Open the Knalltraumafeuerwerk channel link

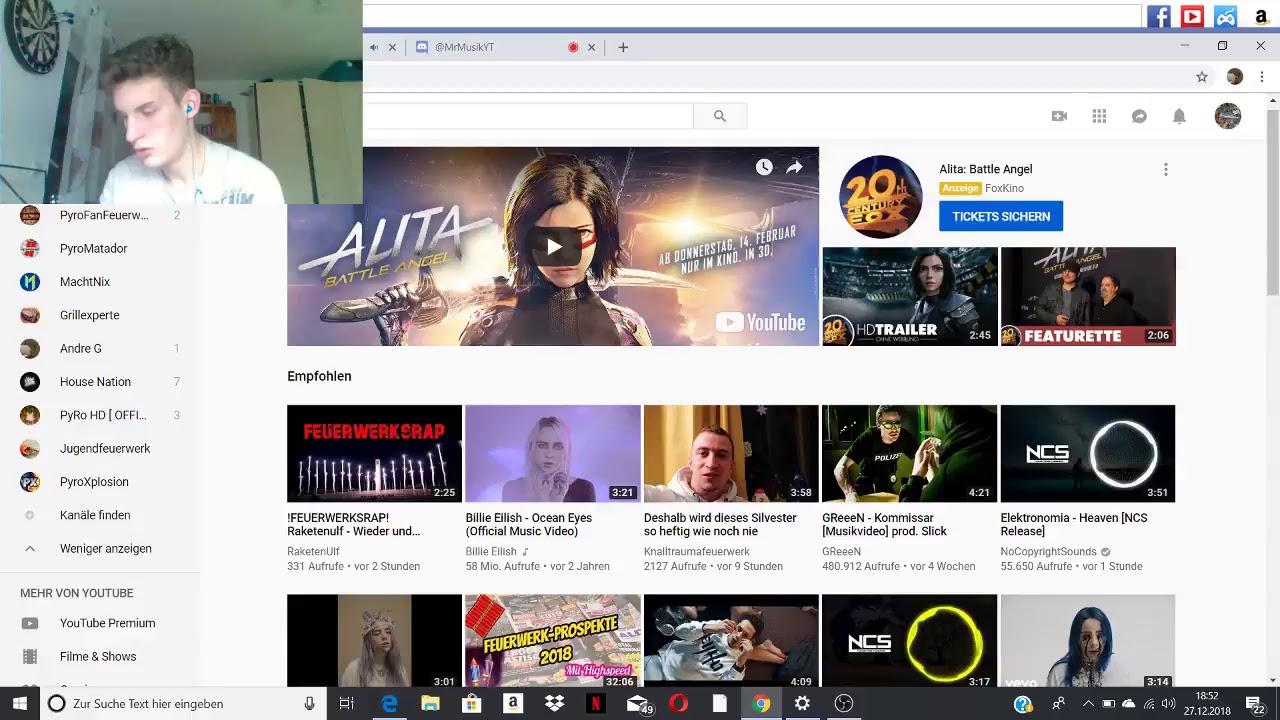696,552
